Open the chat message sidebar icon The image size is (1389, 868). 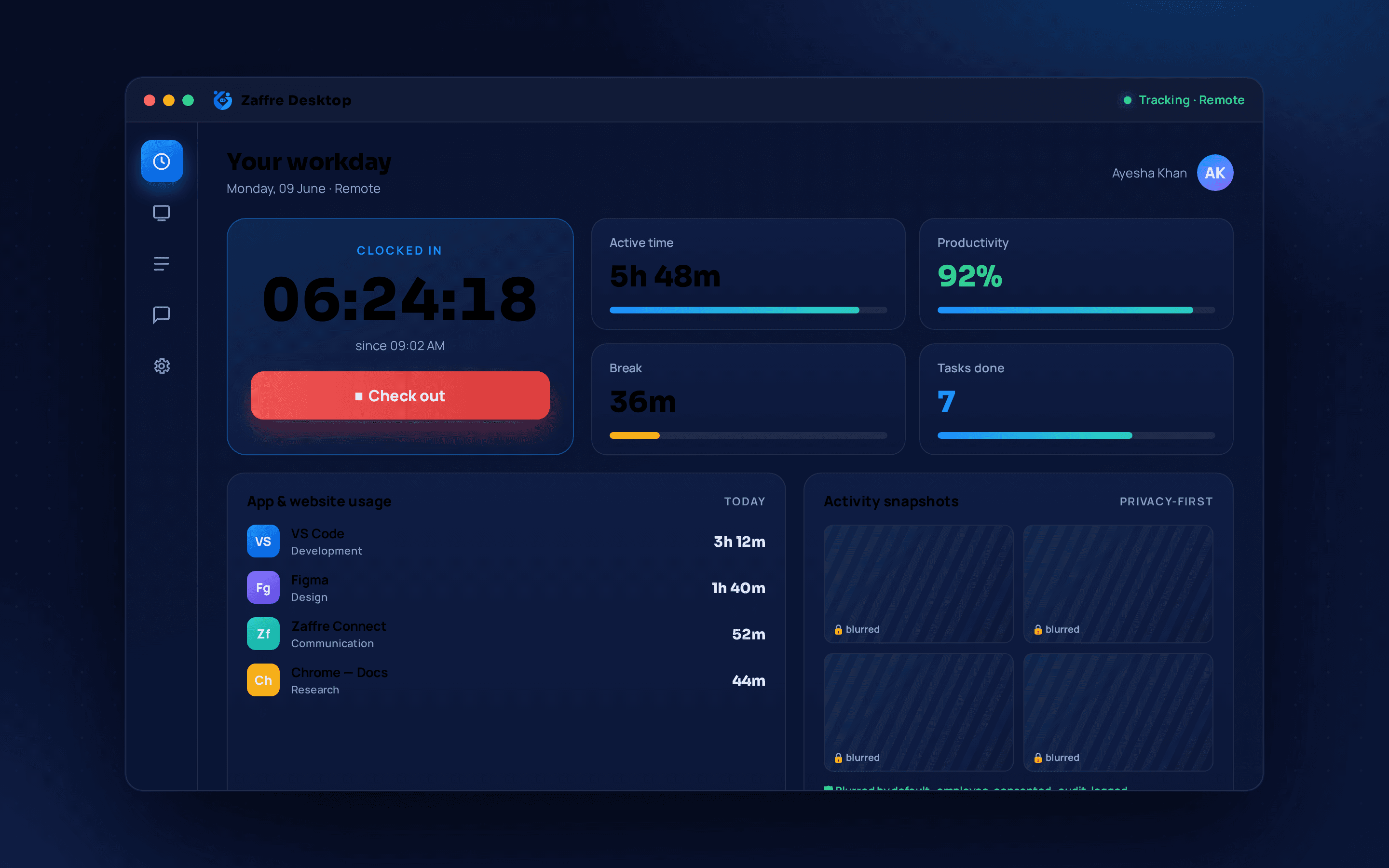click(x=162, y=314)
